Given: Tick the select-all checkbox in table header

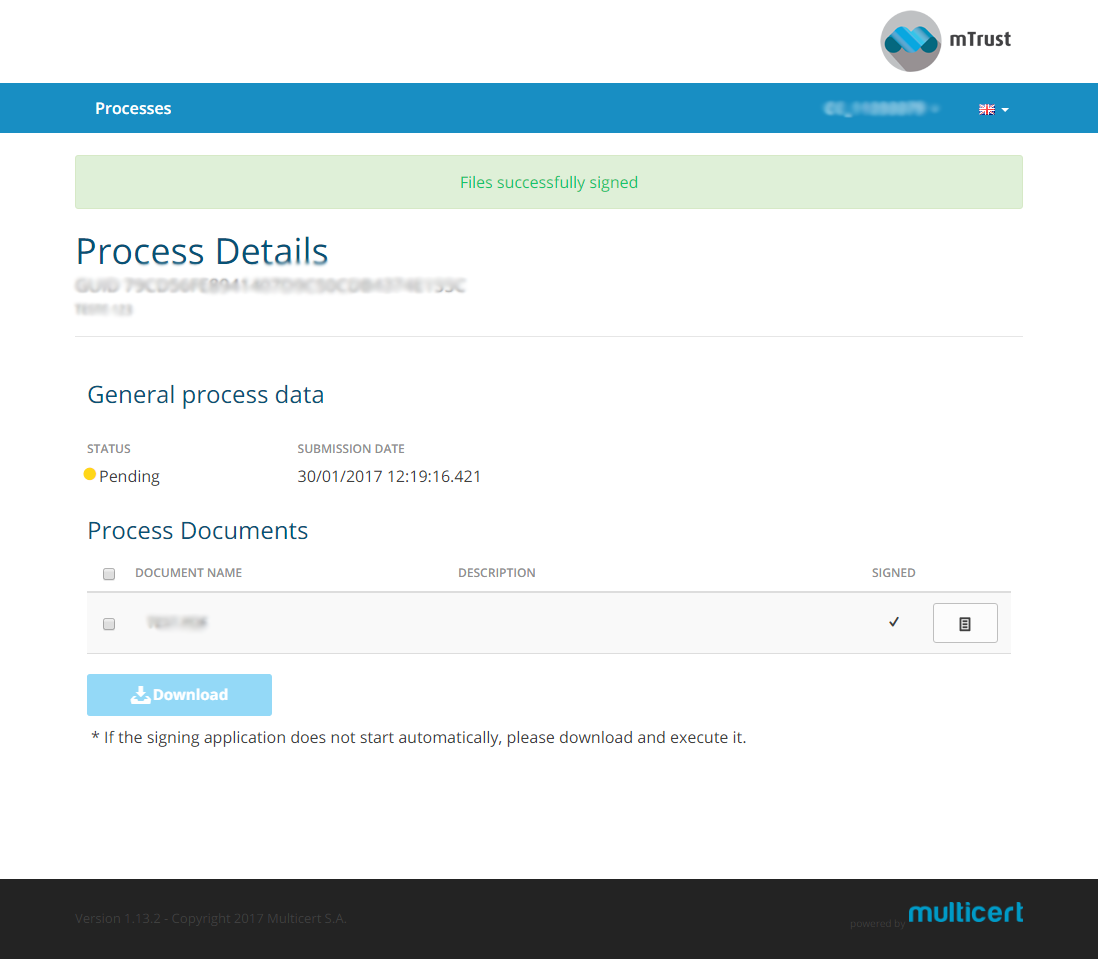Looking at the screenshot, I should pyautogui.click(x=109, y=574).
